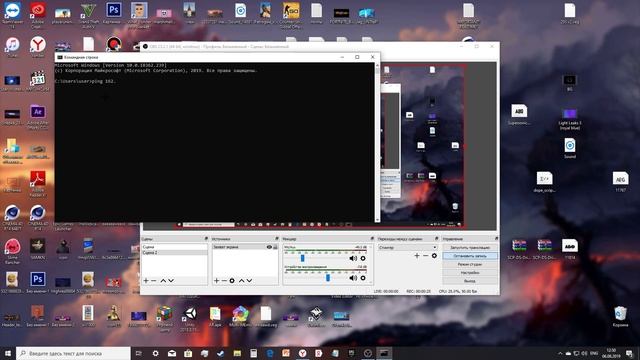The image size is (640, 360).
Task: Open iTunes desktop shortcut
Action: click(x=12, y=47)
